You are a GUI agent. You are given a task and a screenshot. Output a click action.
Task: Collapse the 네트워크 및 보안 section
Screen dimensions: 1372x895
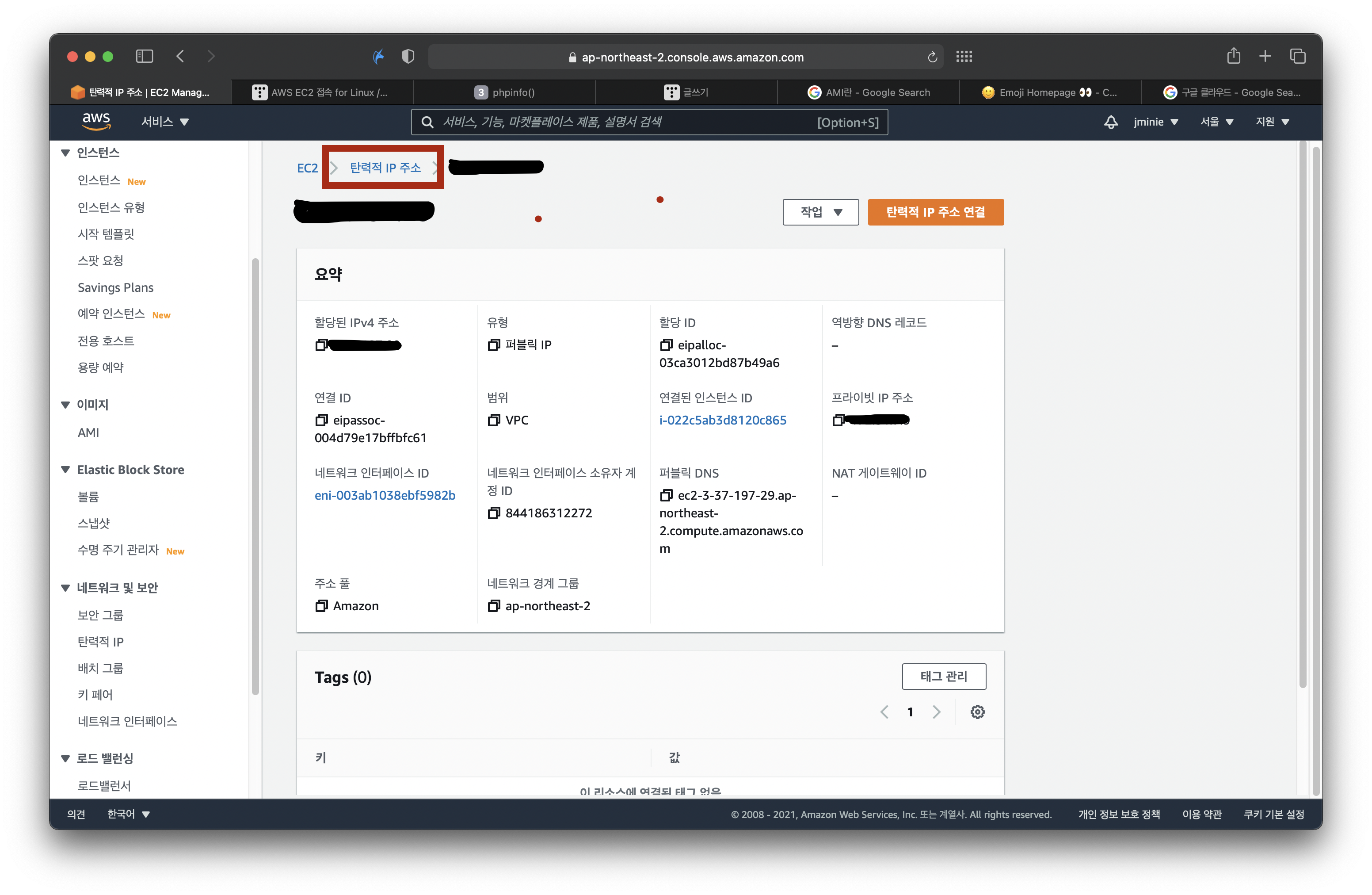pyautogui.click(x=65, y=588)
